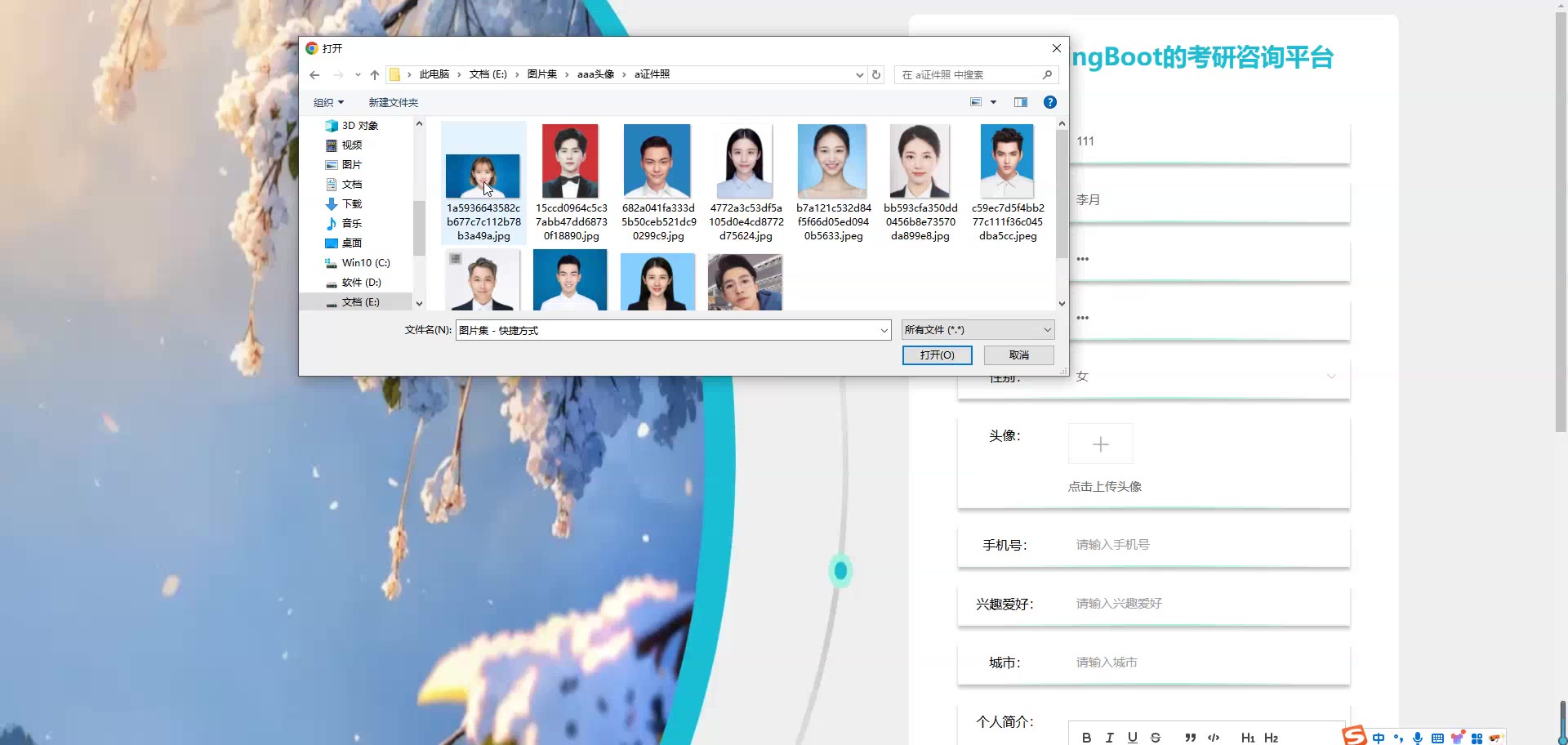Image resolution: width=1568 pixels, height=745 pixels.
Task: Expand the address bar history dropdown
Action: click(x=859, y=75)
